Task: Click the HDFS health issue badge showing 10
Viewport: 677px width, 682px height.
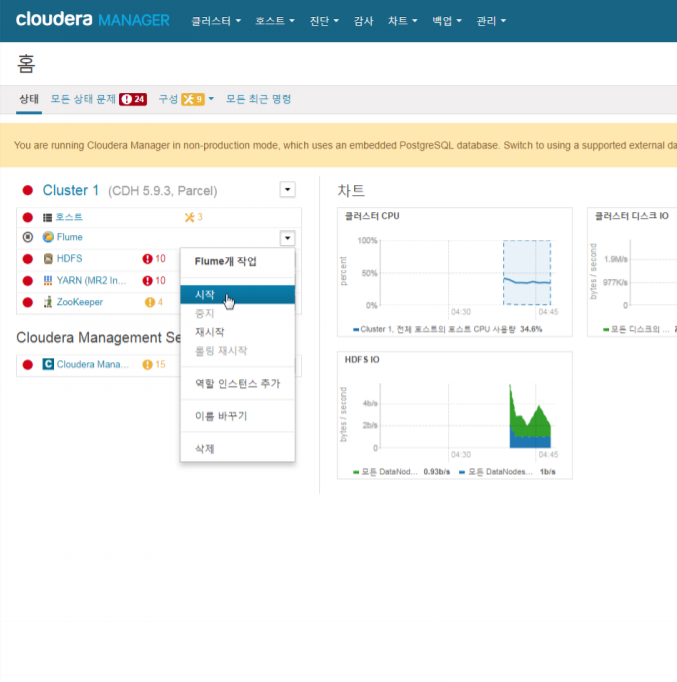Action: tap(154, 259)
